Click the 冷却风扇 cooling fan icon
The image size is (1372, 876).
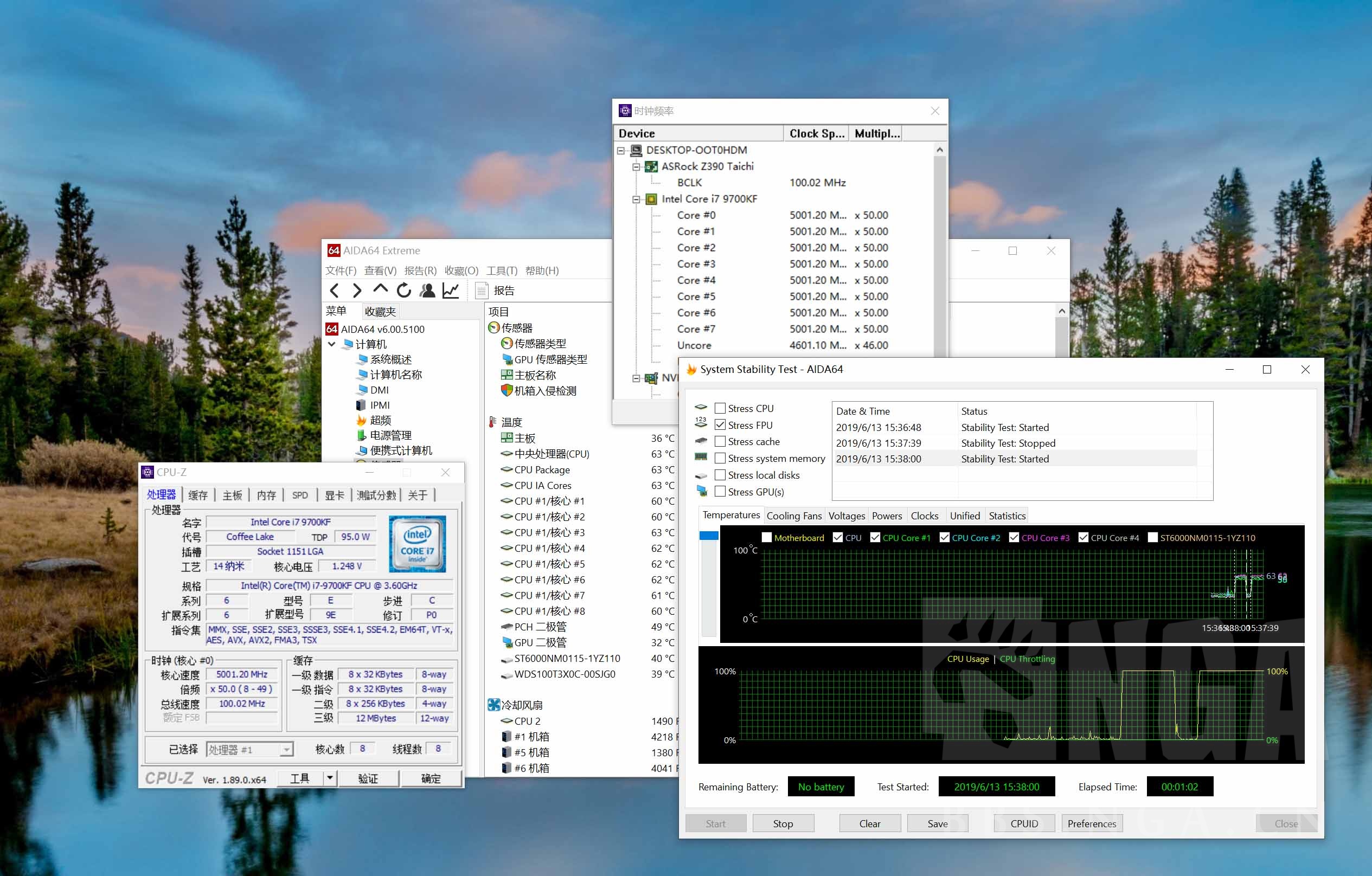(x=493, y=705)
